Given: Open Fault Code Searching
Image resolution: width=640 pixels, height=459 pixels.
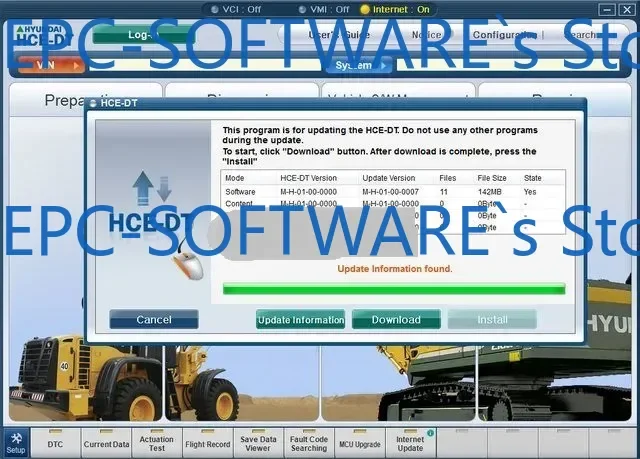Looking at the screenshot, I should pos(309,444).
